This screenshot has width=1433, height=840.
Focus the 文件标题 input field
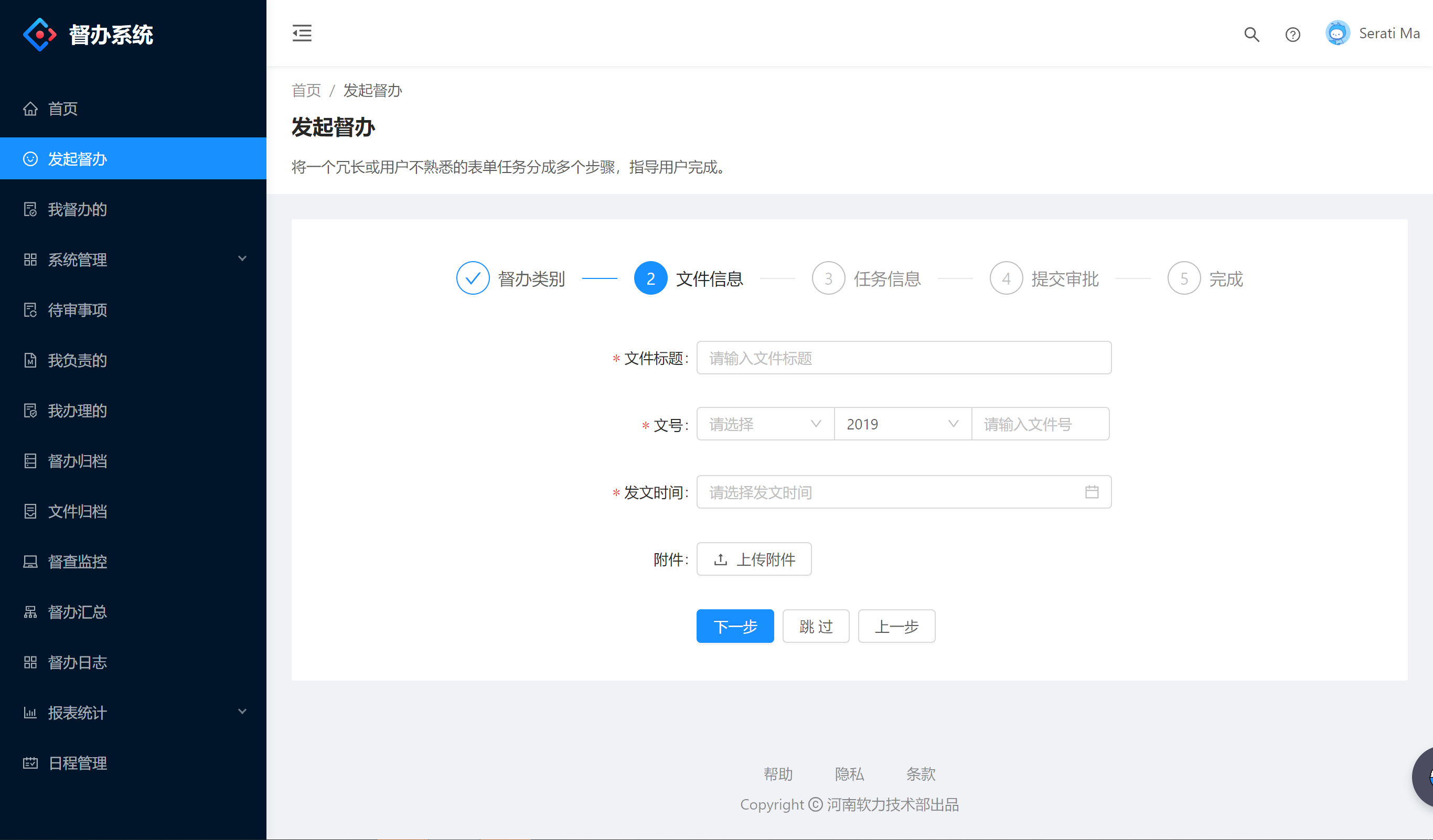pos(904,358)
